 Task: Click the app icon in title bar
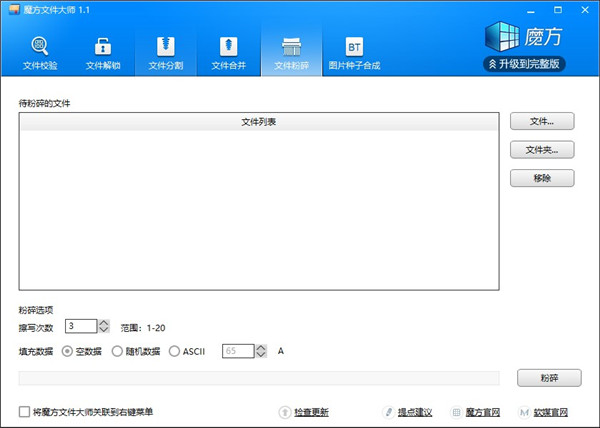pos(14,10)
